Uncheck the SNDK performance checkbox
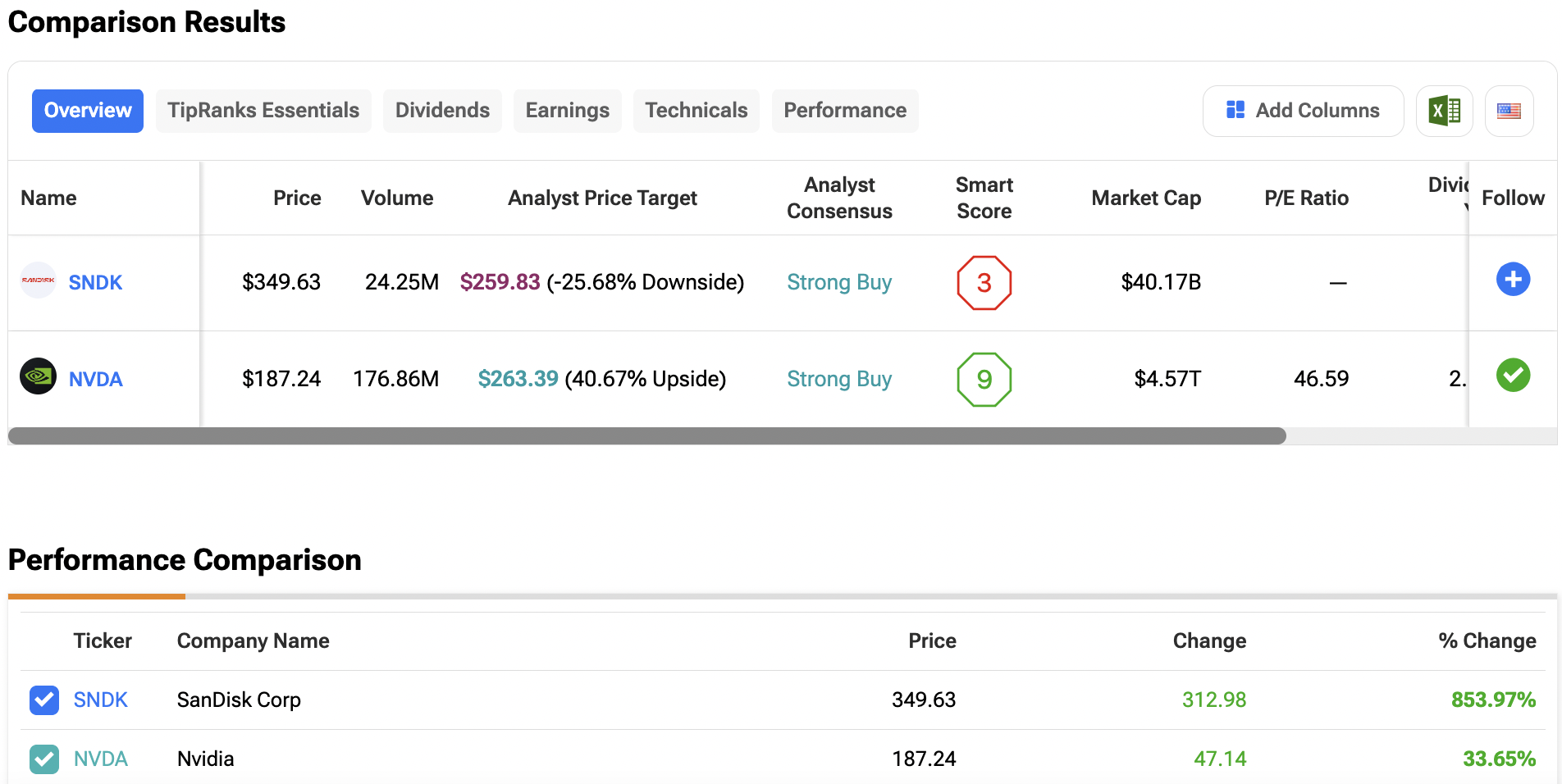This screenshot has width=1562, height=784. click(x=44, y=700)
